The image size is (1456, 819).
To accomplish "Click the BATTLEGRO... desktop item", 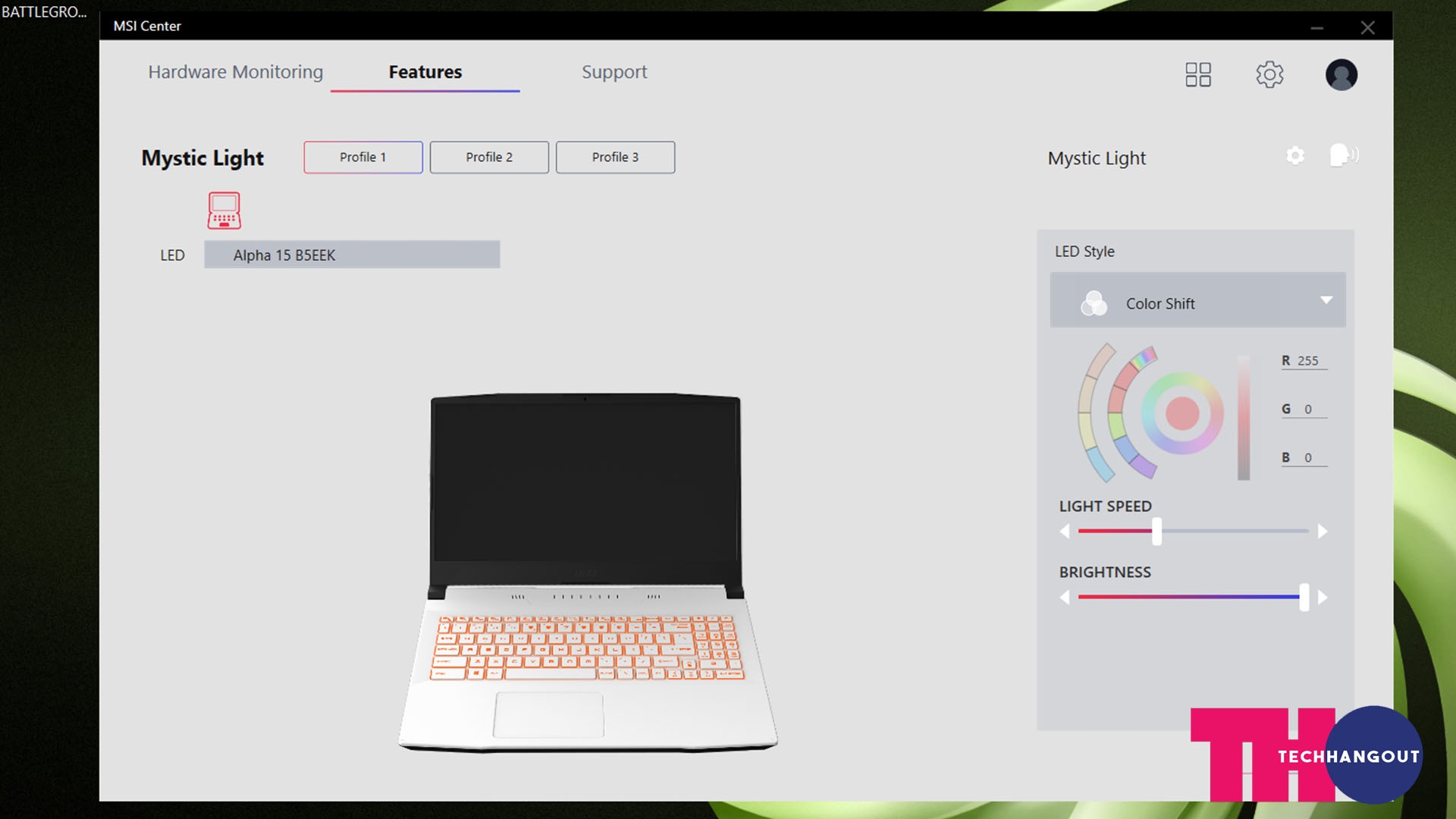I will point(44,12).
